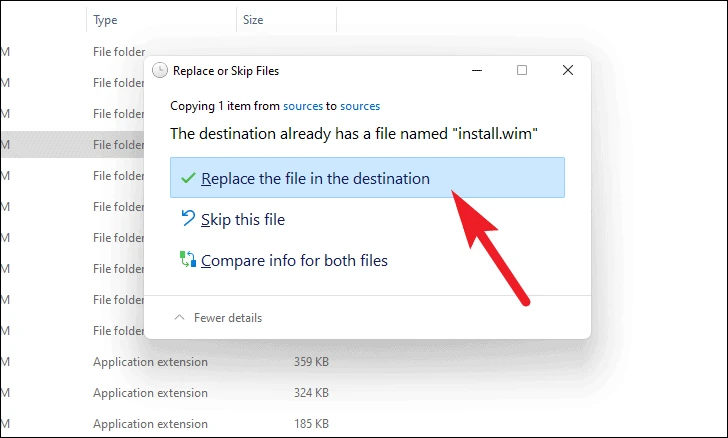
Task: Click the clock icon in dialog title bar
Action: [x=161, y=71]
